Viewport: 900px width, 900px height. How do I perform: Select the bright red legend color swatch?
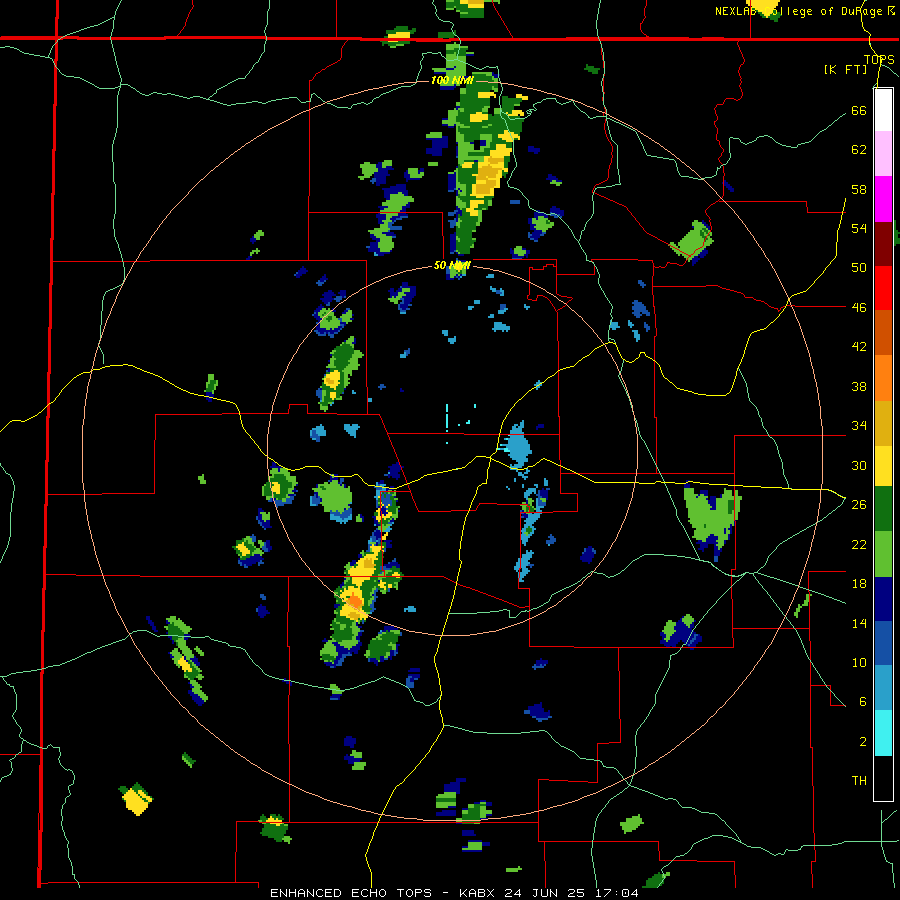click(x=883, y=288)
